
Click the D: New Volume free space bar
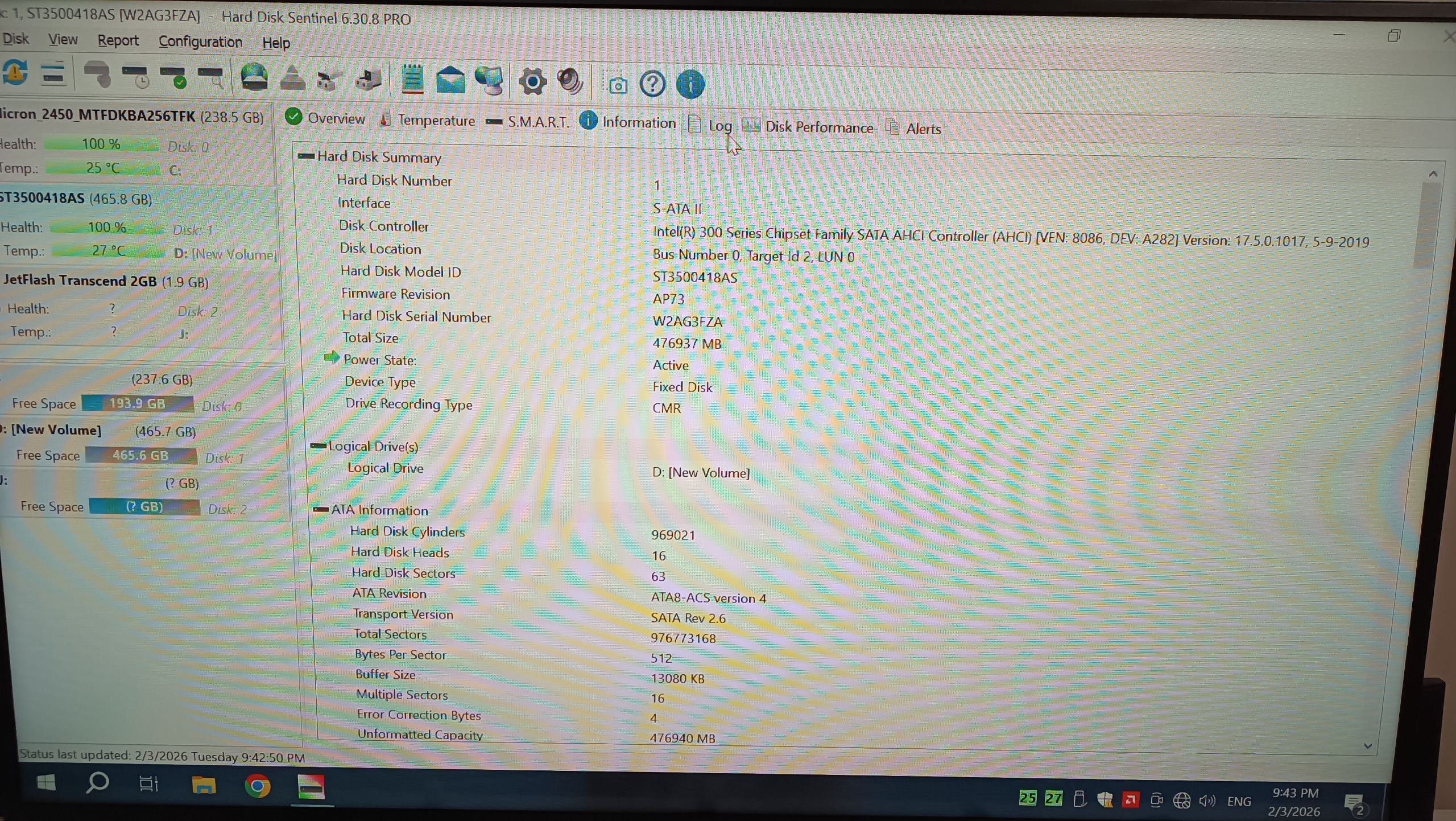(x=140, y=455)
